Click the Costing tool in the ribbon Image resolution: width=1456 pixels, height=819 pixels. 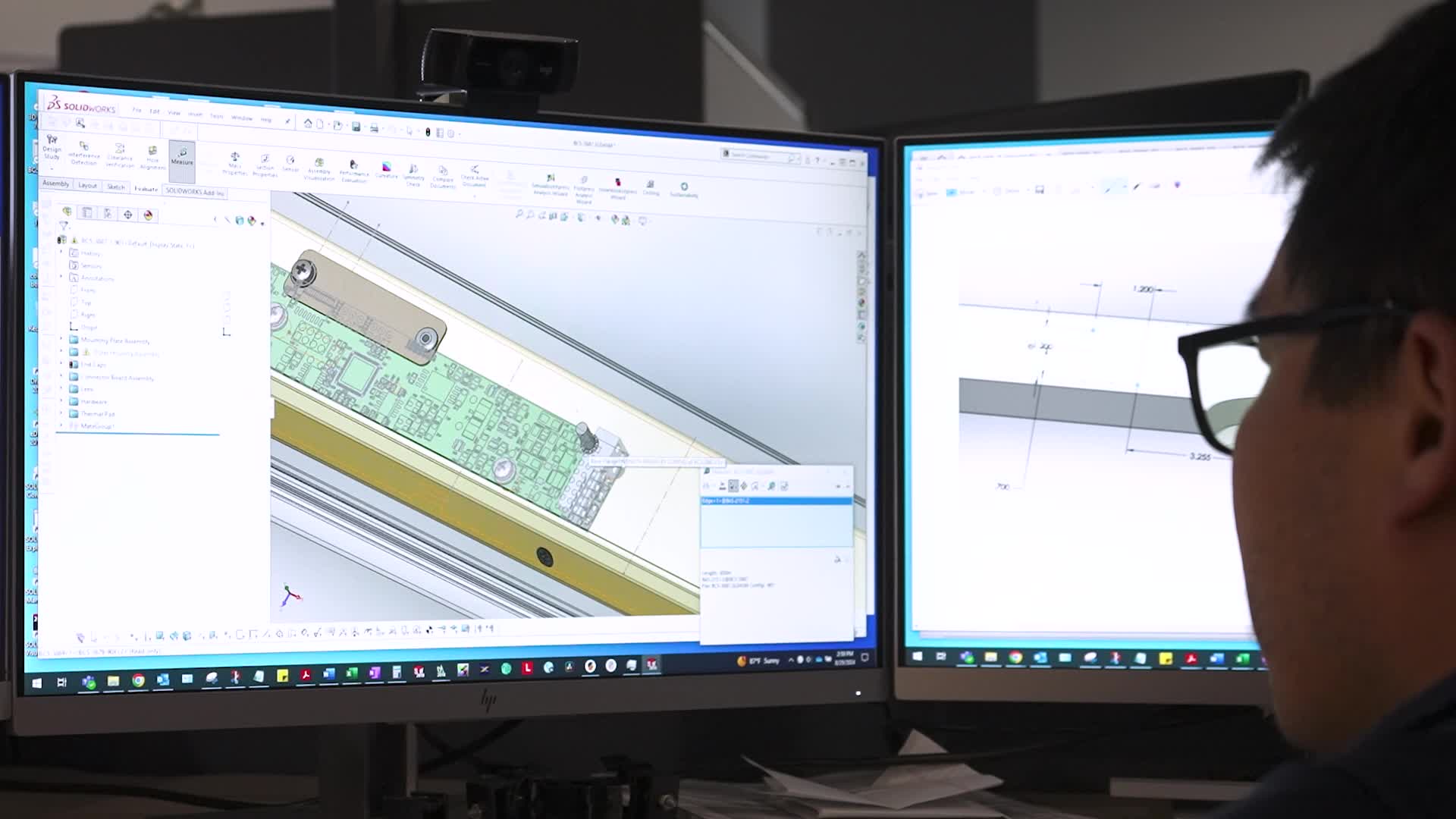click(651, 187)
